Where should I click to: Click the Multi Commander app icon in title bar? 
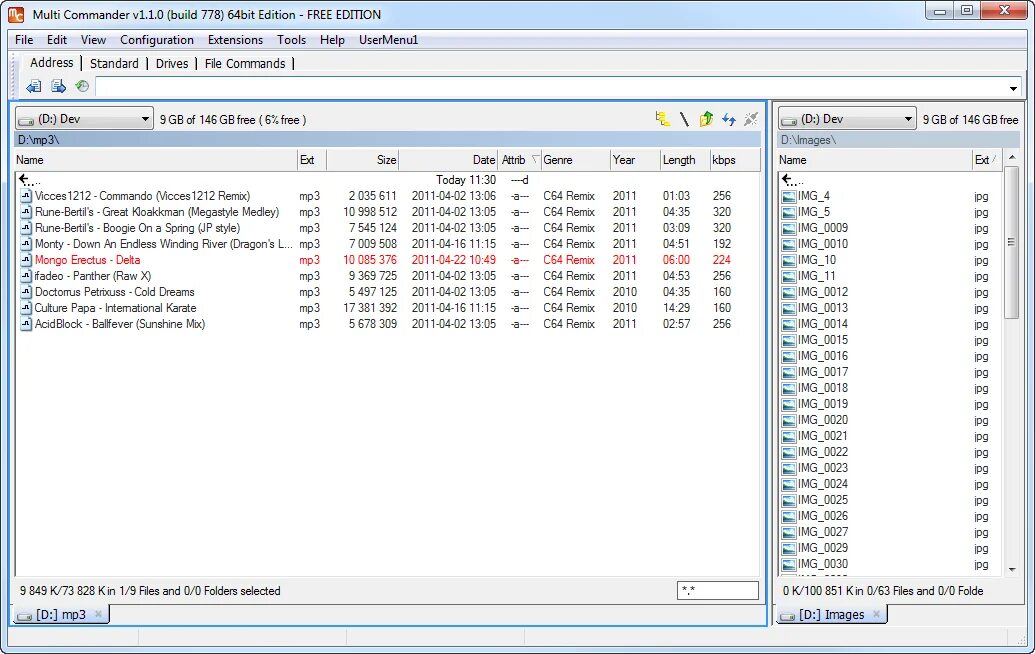[x=16, y=14]
